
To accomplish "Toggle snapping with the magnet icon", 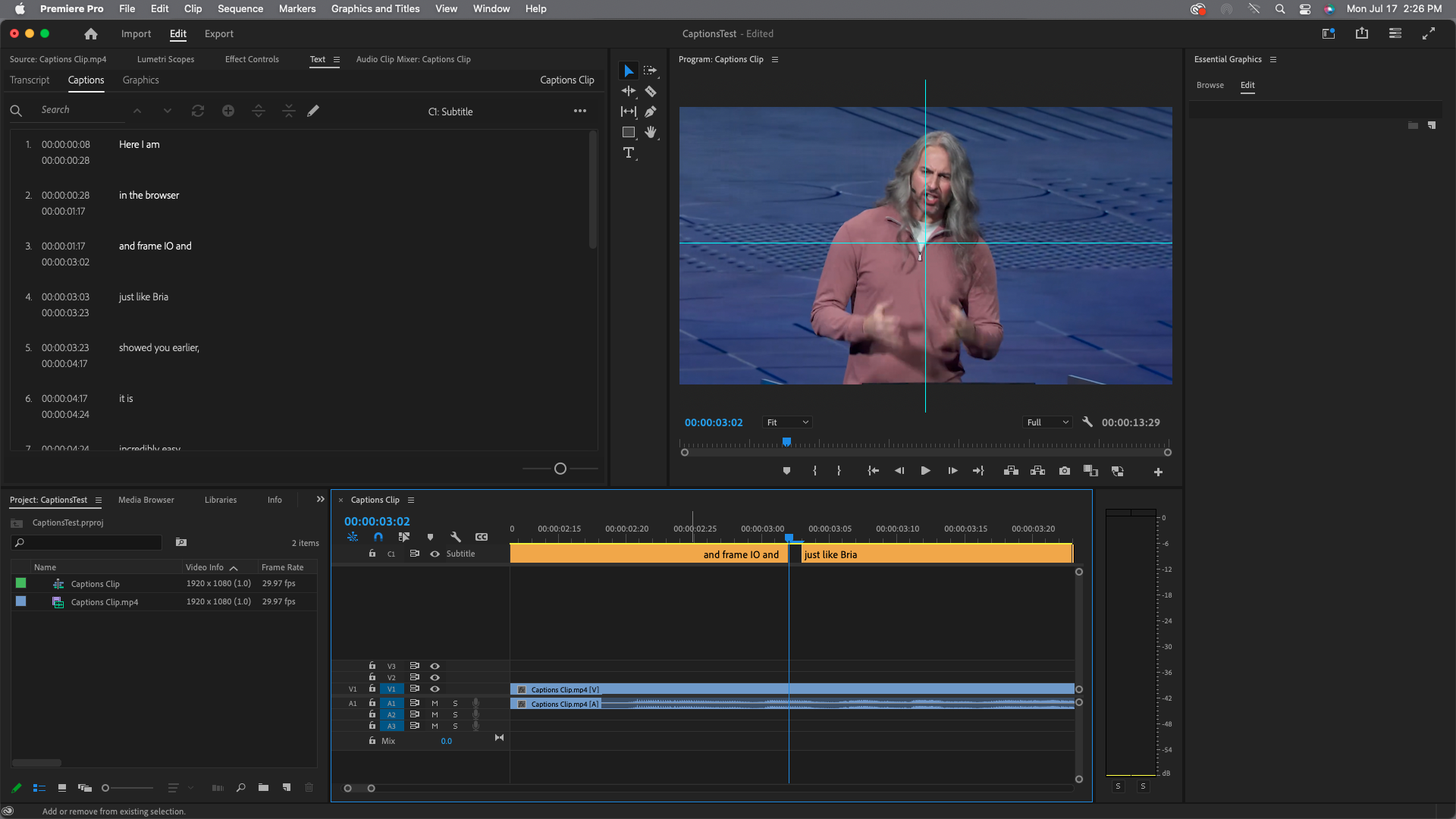I will 378,536.
